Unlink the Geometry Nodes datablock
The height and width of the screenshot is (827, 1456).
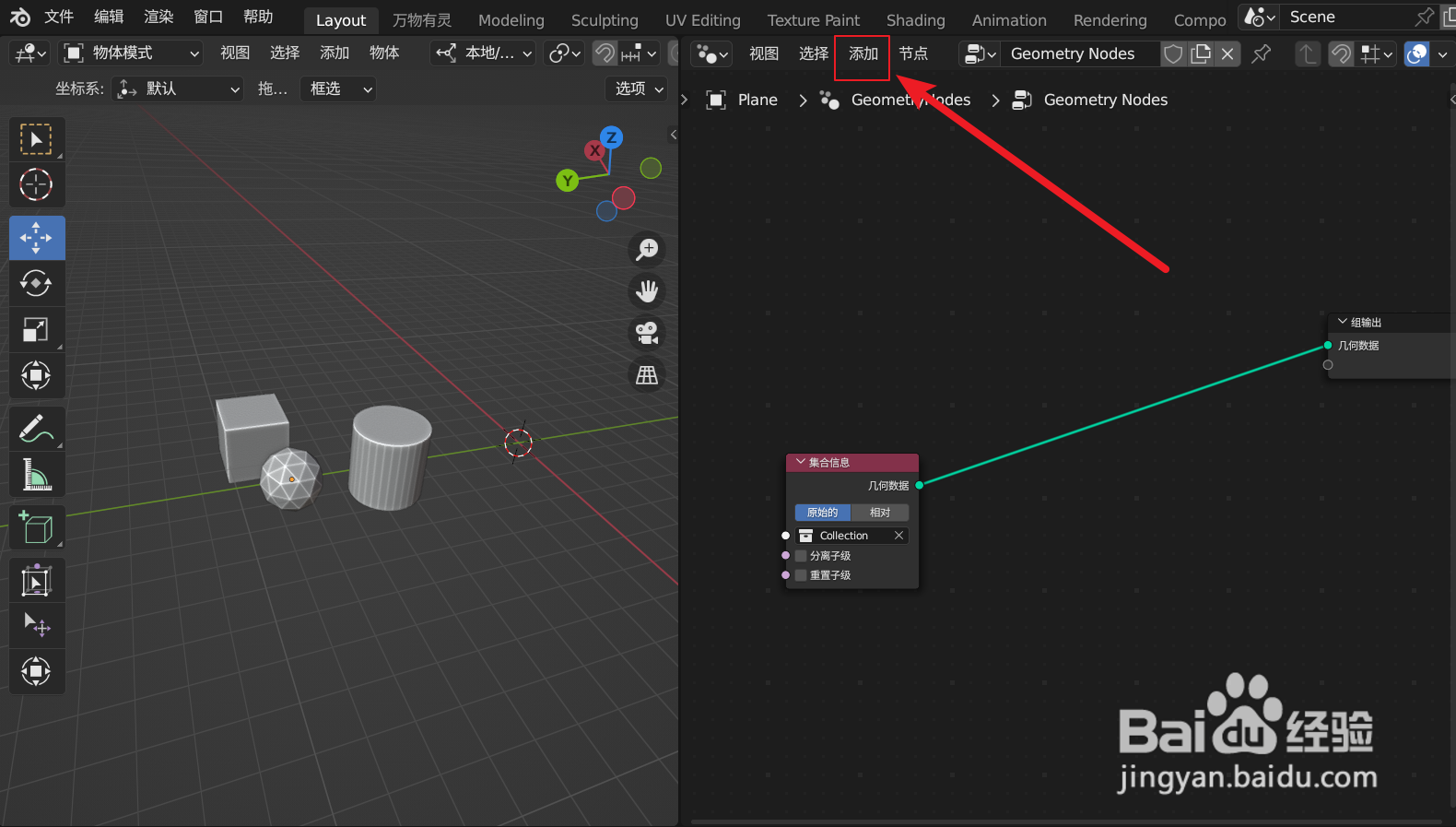click(1227, 54)
